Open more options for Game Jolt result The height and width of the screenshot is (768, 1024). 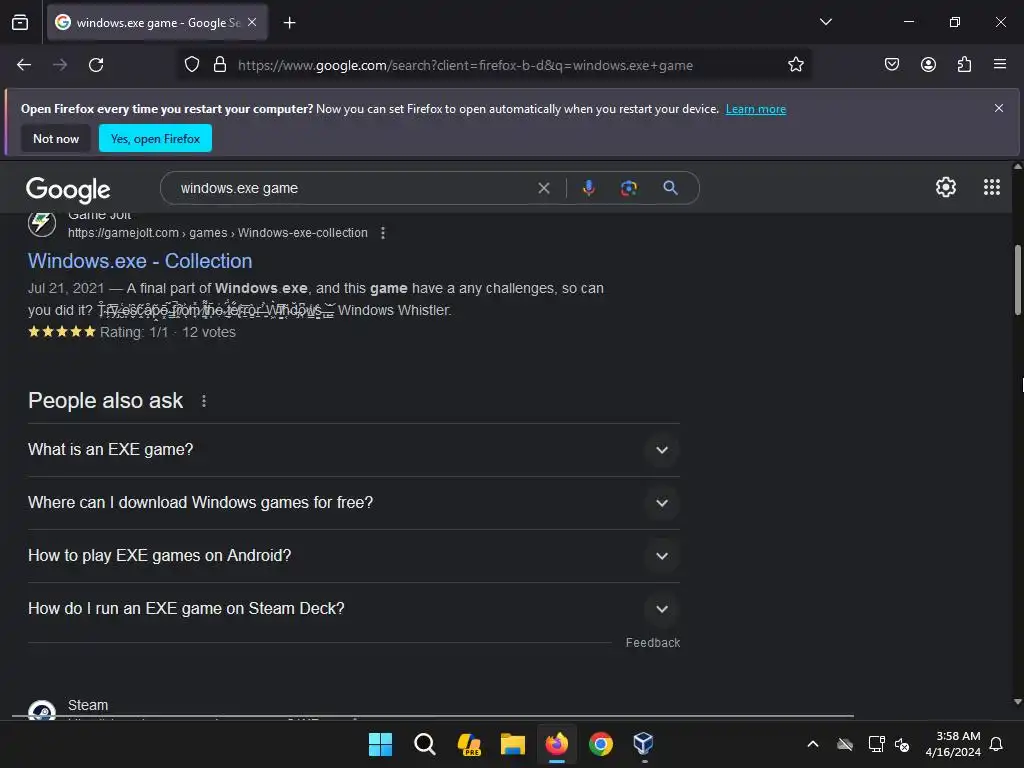pos(383,232)
